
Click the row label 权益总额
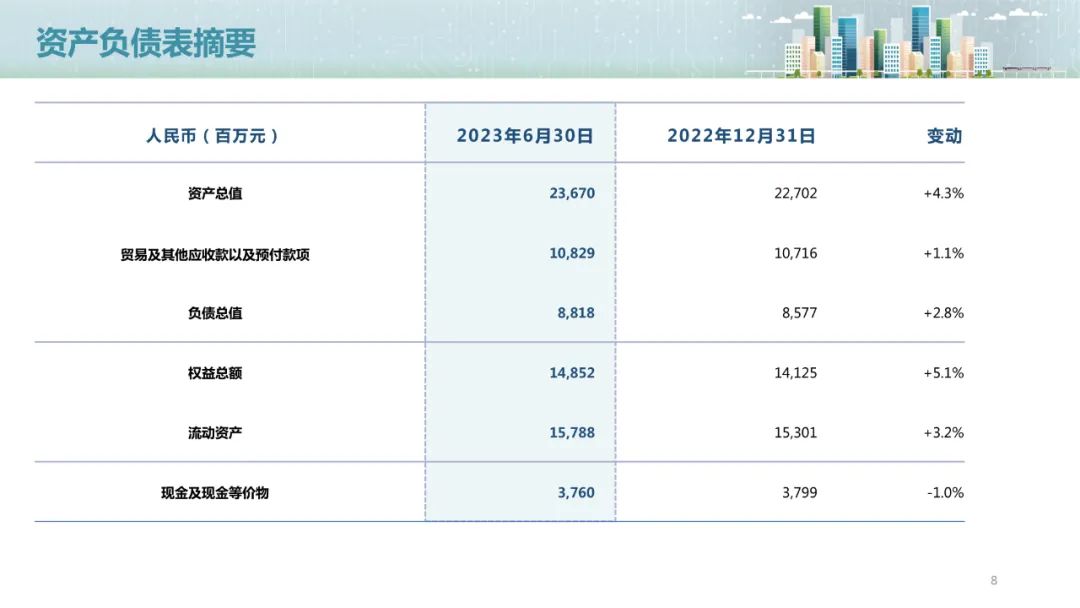coord(215,373)
